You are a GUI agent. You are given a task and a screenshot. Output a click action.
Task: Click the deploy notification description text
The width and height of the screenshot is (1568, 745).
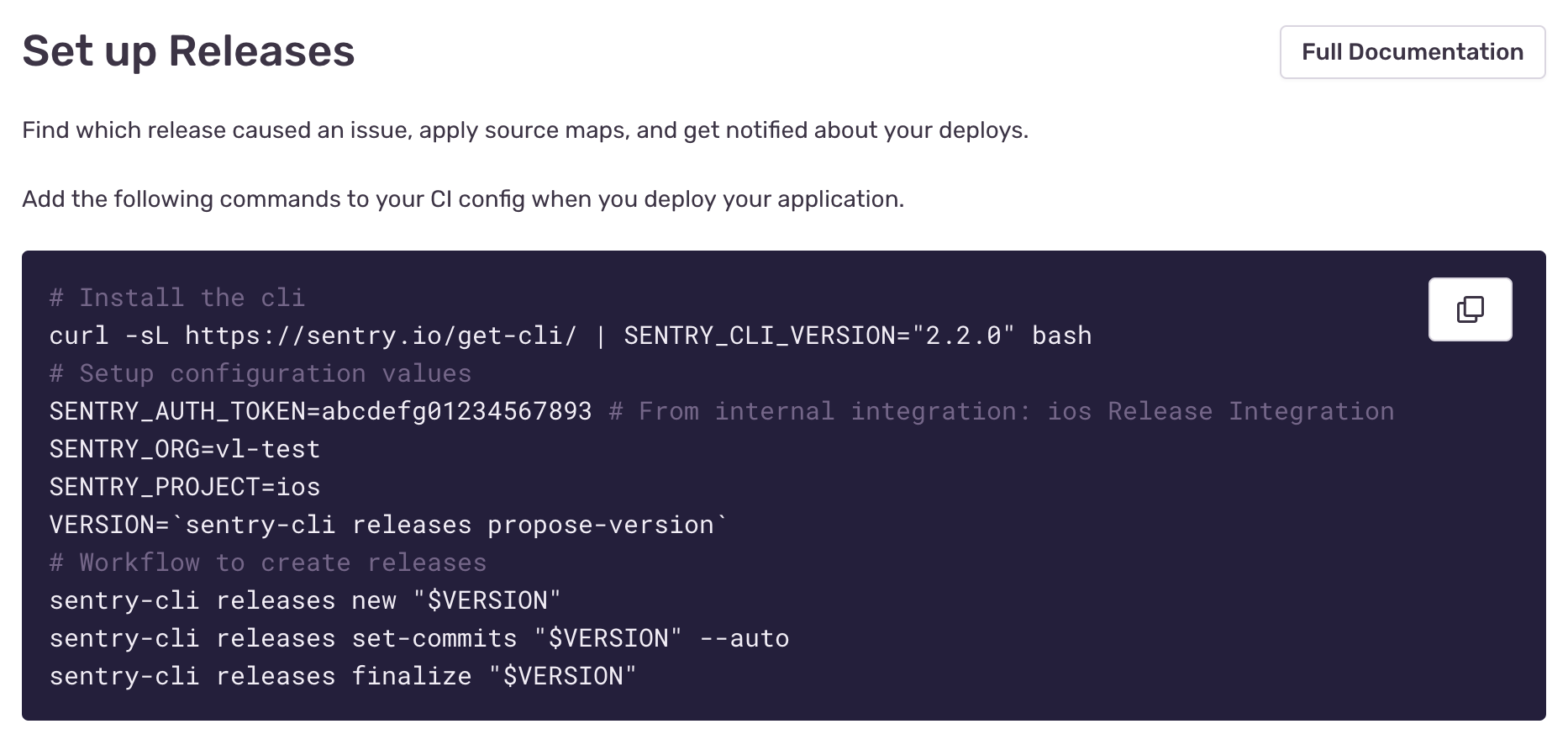525,129
